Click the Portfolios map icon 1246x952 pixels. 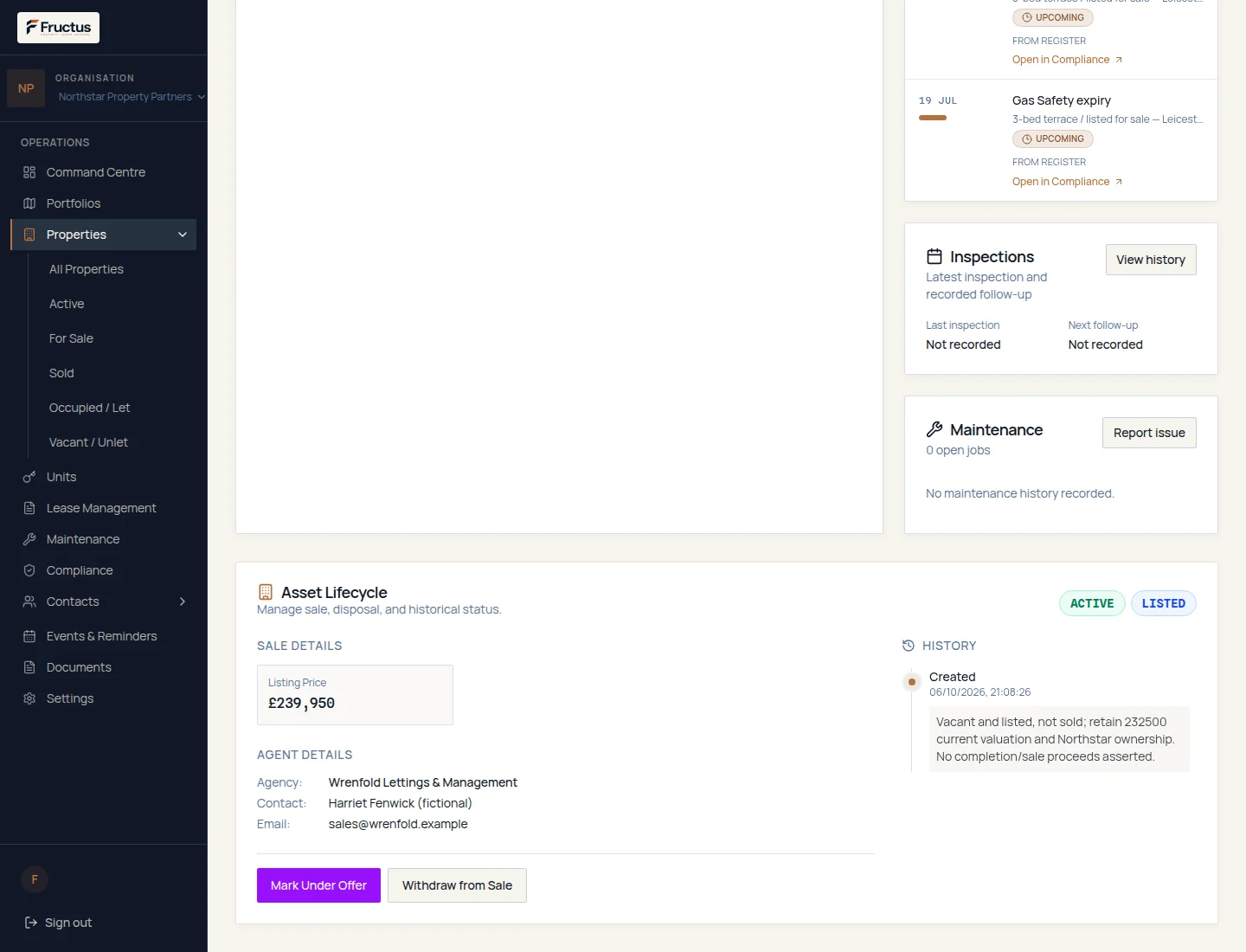point(29,203)
